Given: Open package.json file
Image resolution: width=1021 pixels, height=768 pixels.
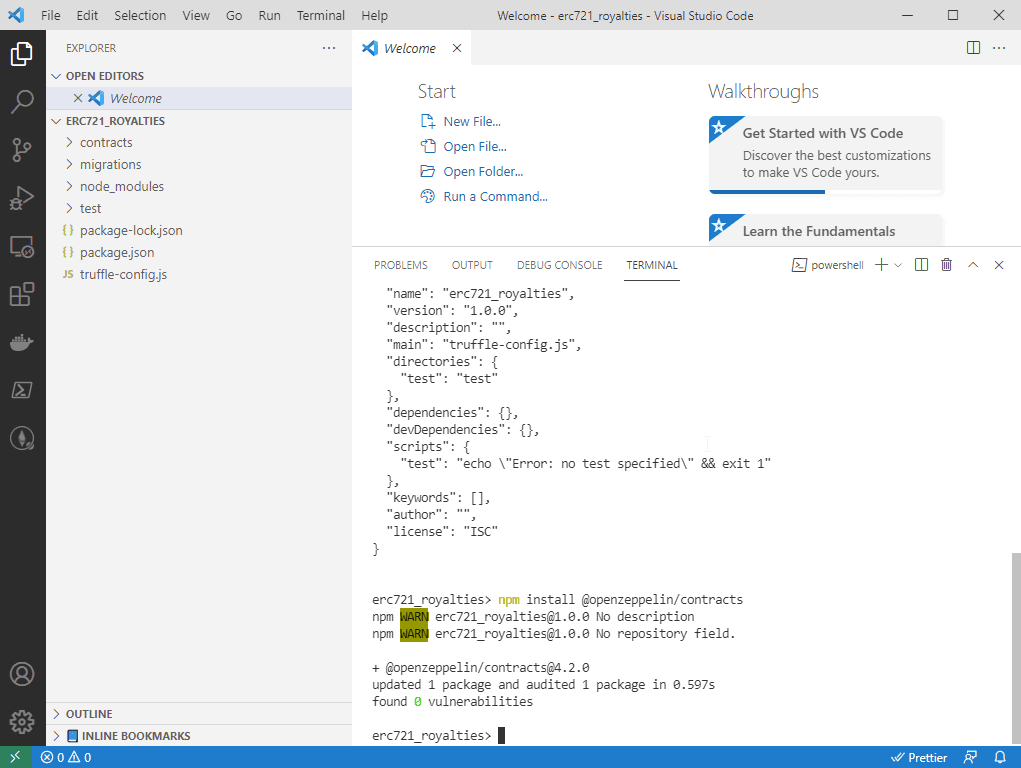Looking at the screenshot, I should click(x=199, y=252).
